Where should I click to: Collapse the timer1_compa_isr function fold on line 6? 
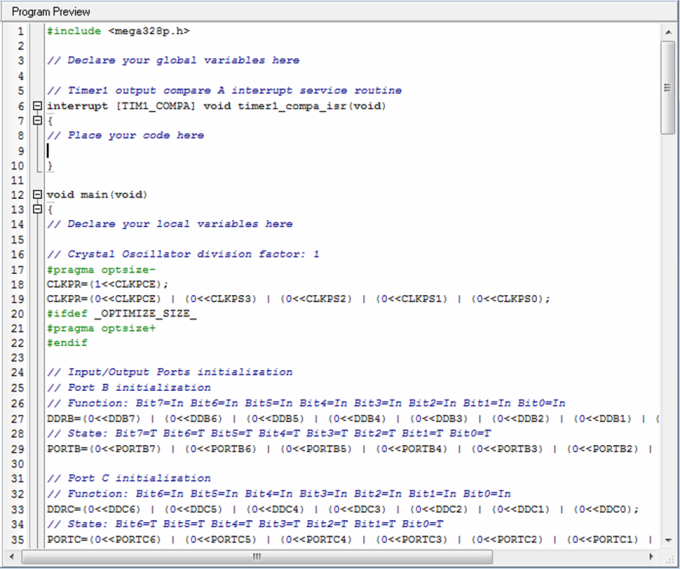pos(37,106)
